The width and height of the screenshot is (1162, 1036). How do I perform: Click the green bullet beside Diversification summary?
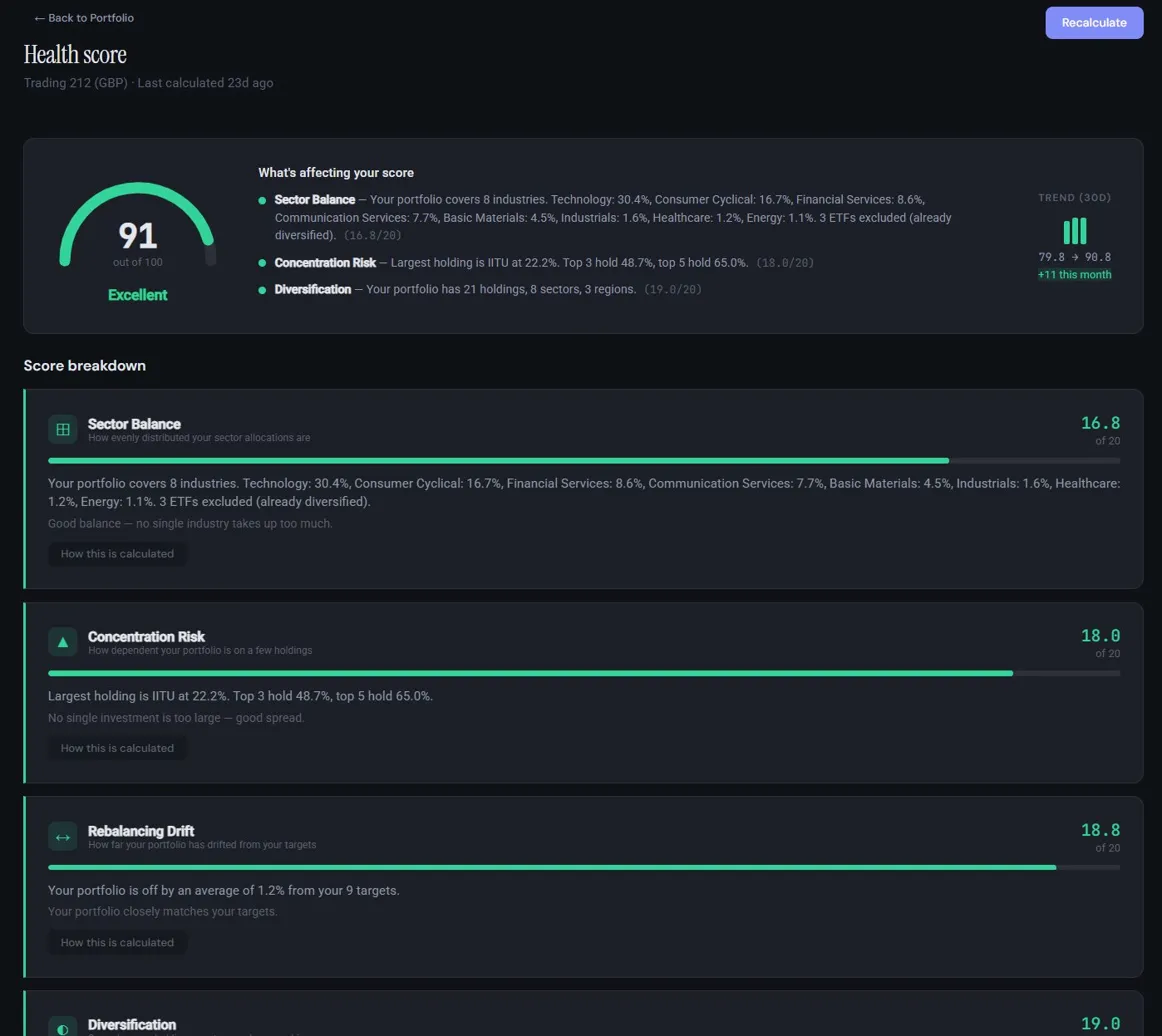[263, 290]
